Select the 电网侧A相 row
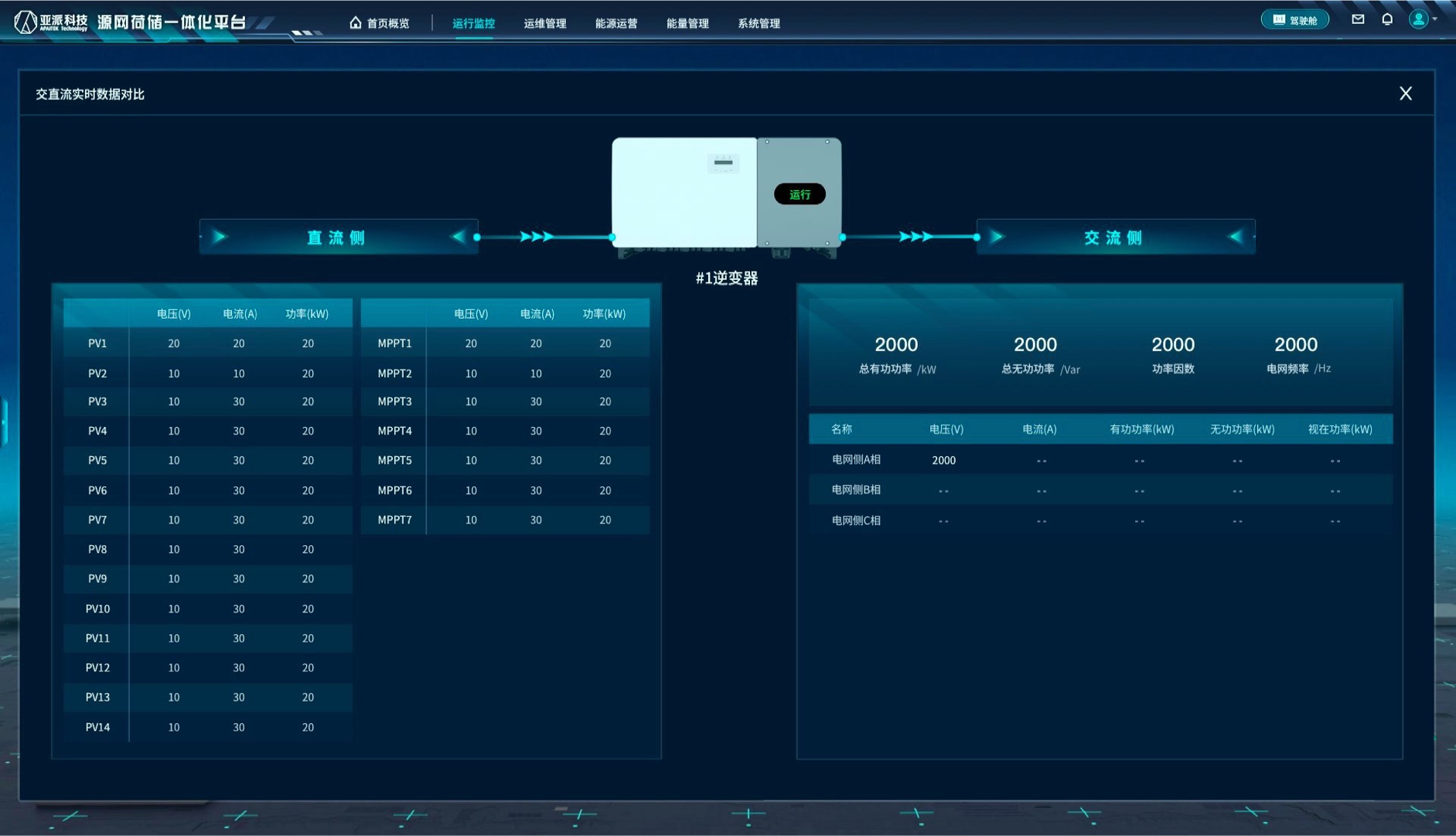Screen dimensions: 1456x836 click(1100, 459)
